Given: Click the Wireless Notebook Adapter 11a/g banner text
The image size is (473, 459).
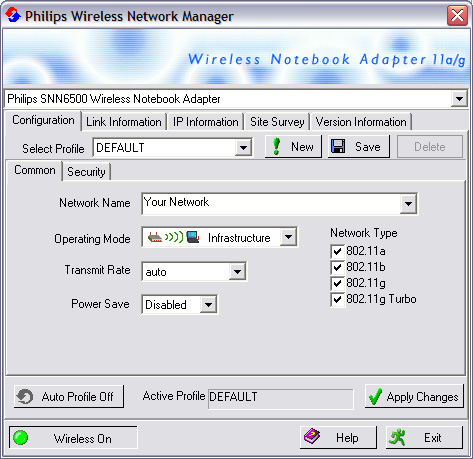Looking at the screenshot, I should (x=327, y=60).
